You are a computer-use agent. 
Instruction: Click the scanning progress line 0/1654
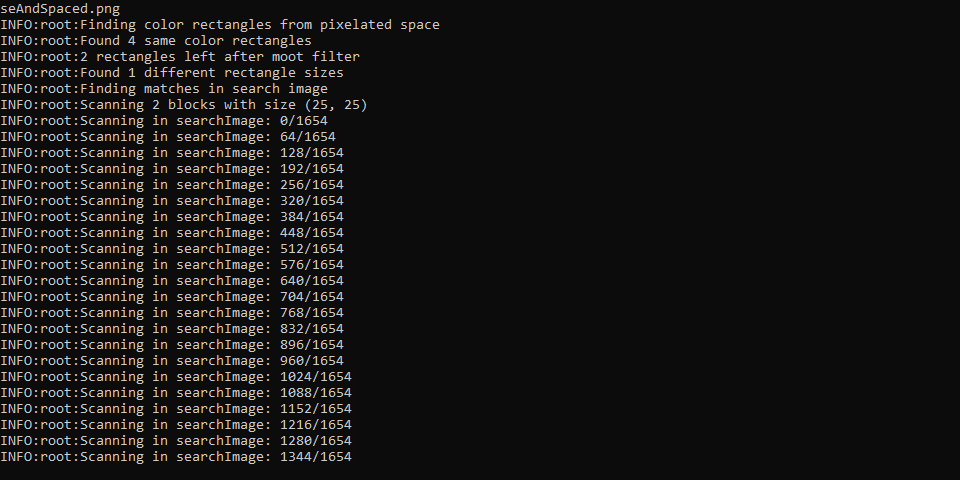[x=164, y=121]
